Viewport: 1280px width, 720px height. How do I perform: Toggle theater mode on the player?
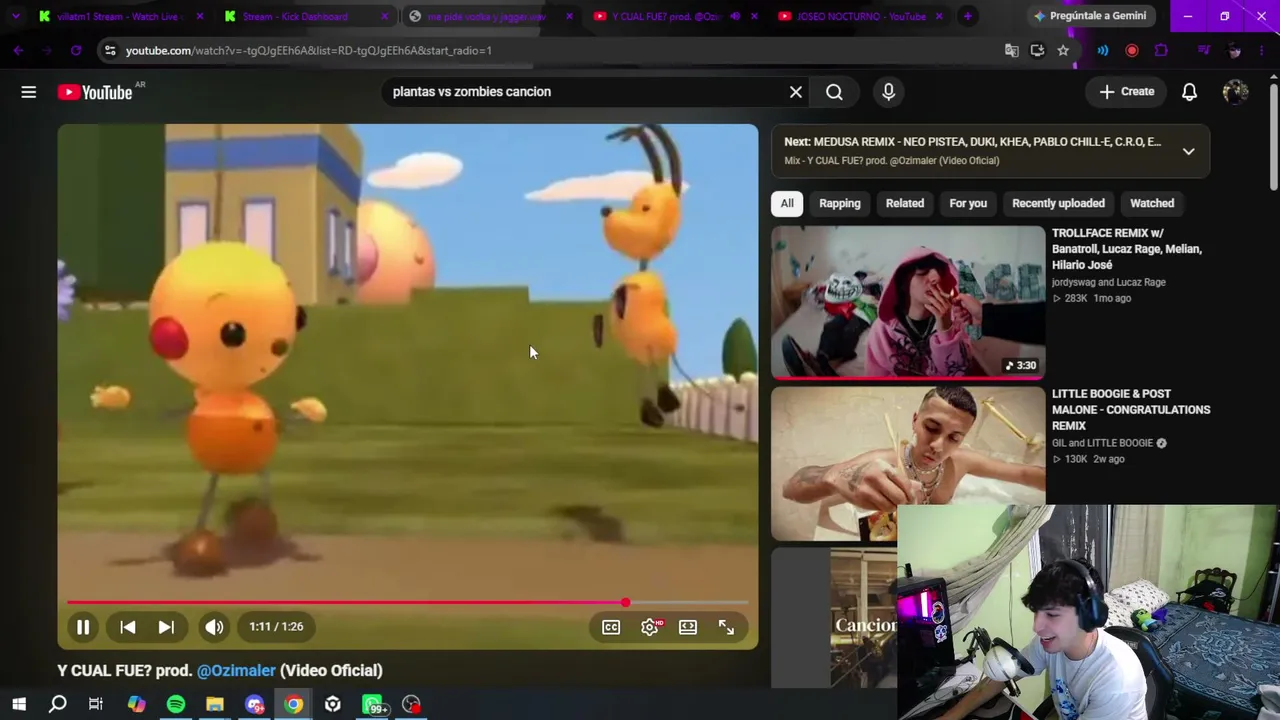(688, 627)
